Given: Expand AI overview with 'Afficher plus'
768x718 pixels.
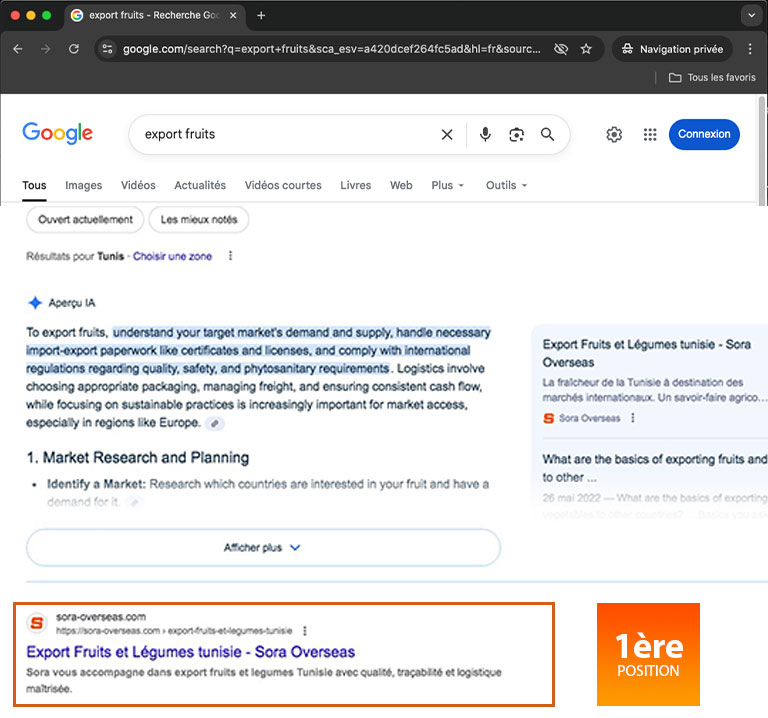Looking at the screenshot, I should pyautogui.click(x=263, y=548).
